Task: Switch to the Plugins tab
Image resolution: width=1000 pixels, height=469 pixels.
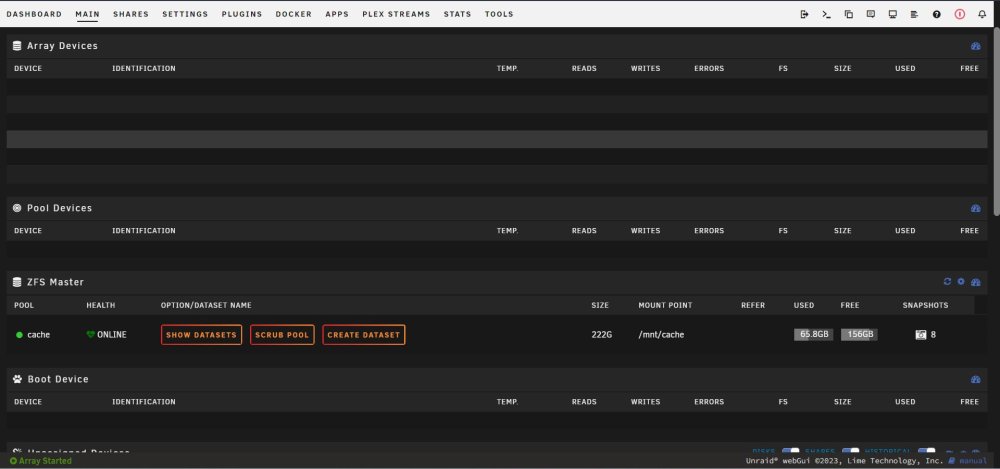Action: tap(242, 14)
